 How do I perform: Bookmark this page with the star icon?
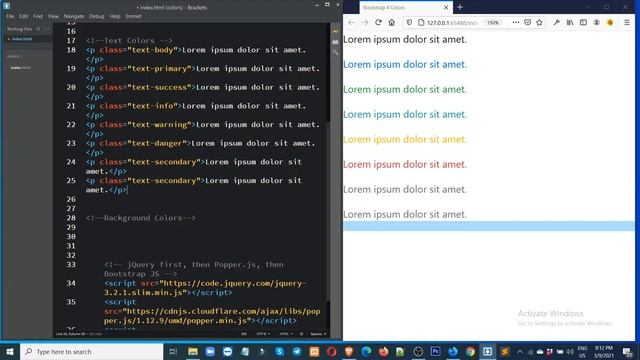click(x=539, y=22)
